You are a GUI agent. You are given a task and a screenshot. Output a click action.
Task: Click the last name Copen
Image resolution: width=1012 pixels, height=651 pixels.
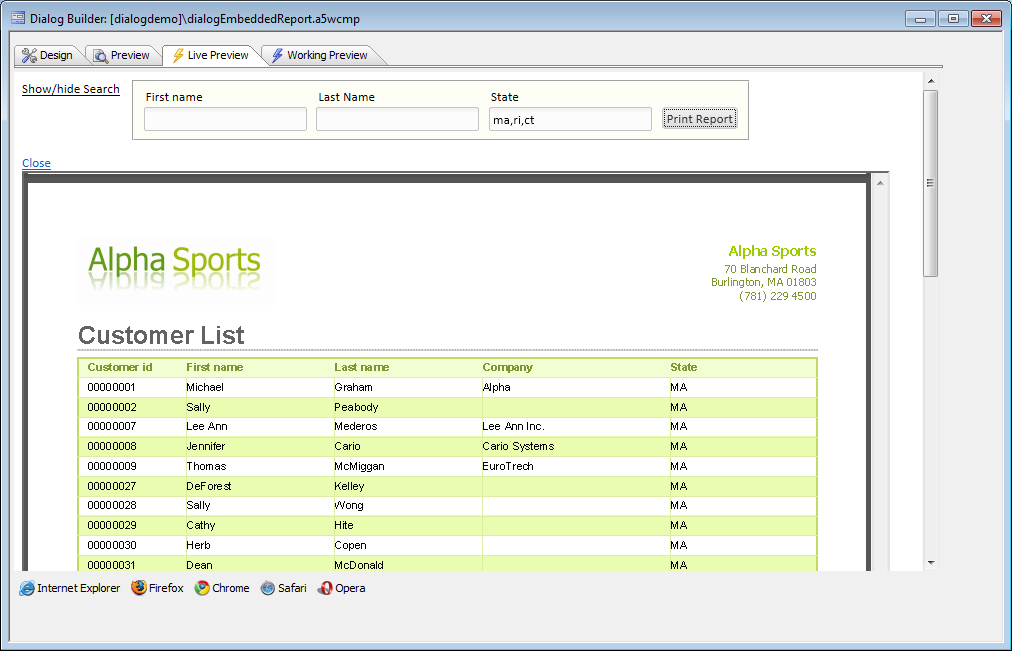point(350,545)
